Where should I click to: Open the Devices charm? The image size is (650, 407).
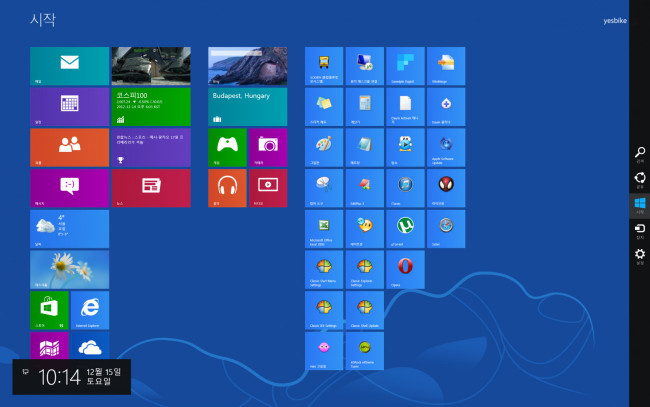640,231
